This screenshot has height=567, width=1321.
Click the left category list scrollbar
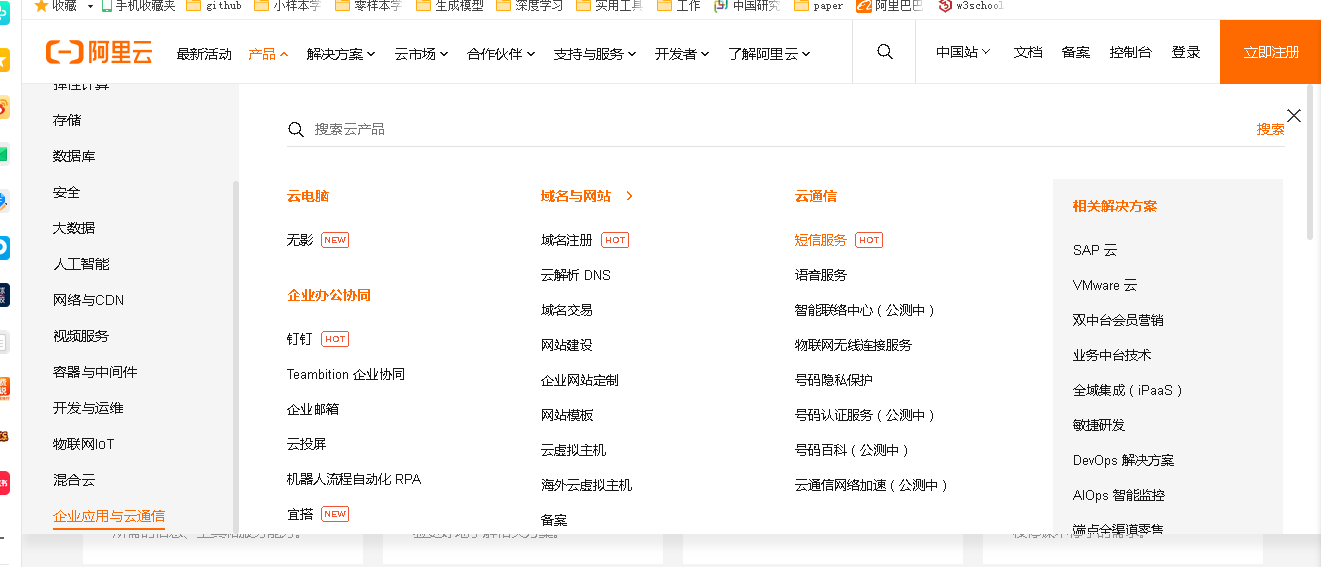(235, 355)
